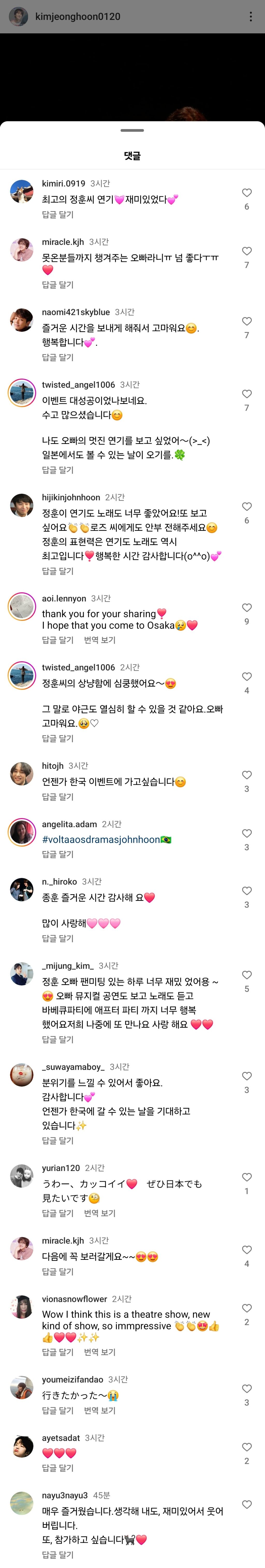Open kimjeonghoon0120's profile from the header
This screenshot has width=265, height=1568.
[77, 17]
